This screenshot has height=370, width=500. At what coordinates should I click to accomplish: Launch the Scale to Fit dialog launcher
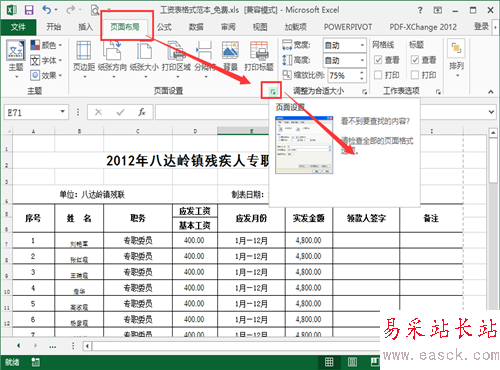point(364,92)
